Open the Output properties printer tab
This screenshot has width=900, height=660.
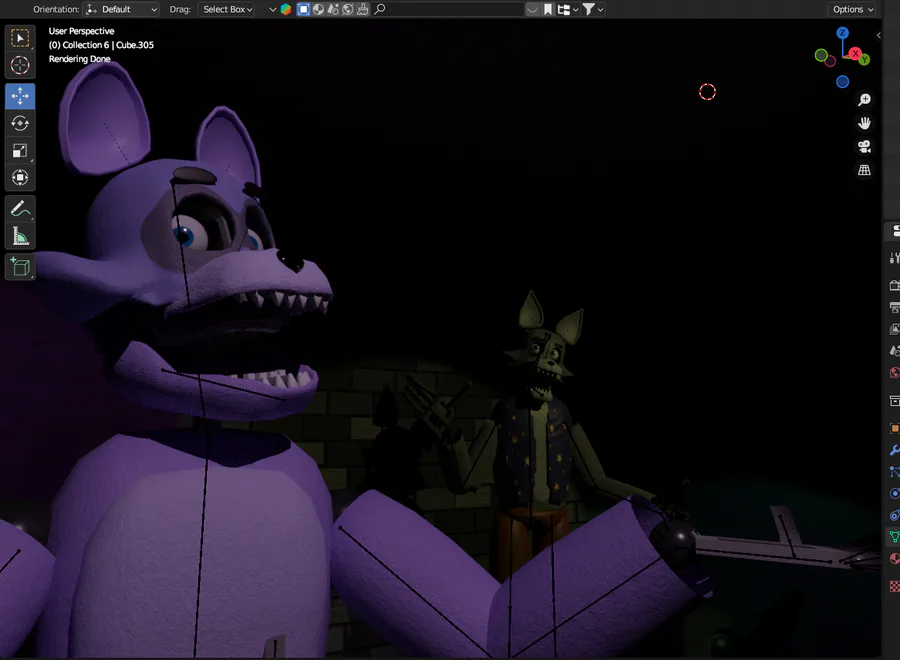point(894,307)
